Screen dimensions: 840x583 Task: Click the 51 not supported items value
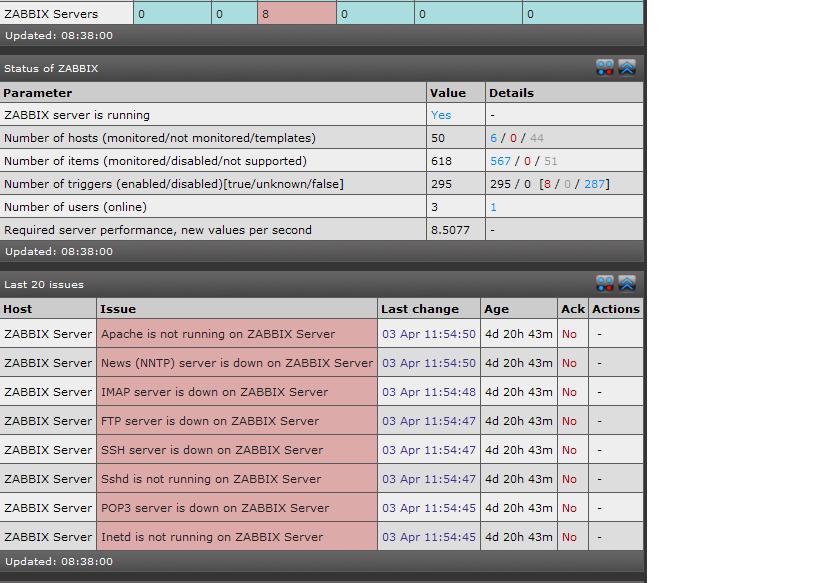551,161
